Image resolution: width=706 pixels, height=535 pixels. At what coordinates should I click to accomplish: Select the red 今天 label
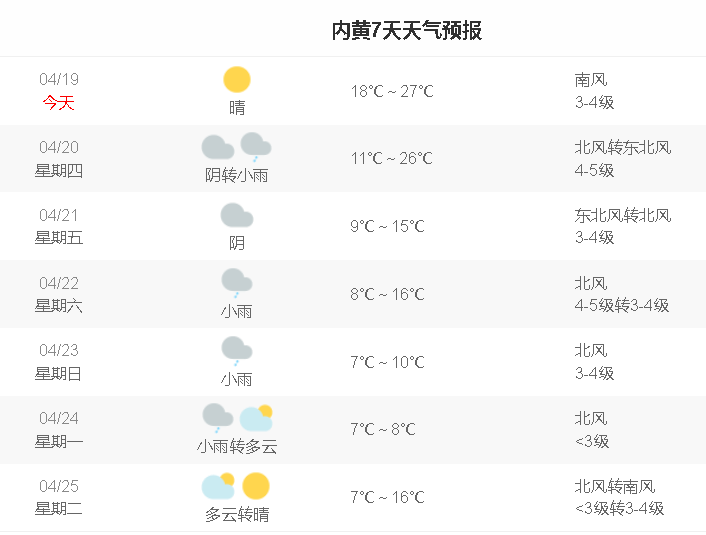pyautogui.click(x=59, y=102)
